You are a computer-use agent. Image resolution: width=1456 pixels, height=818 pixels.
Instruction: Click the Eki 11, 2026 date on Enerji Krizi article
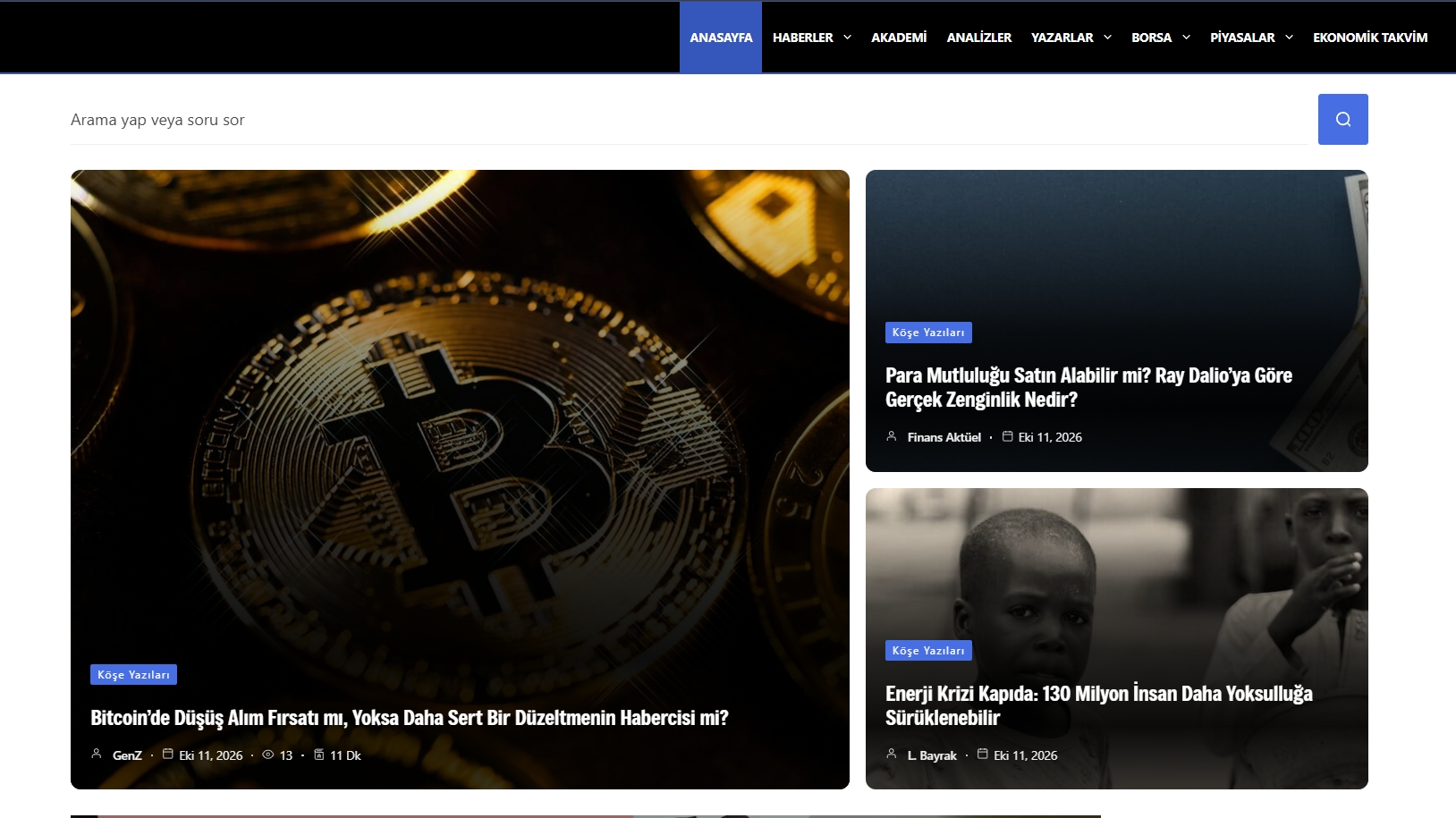(x=1026, y=755)
